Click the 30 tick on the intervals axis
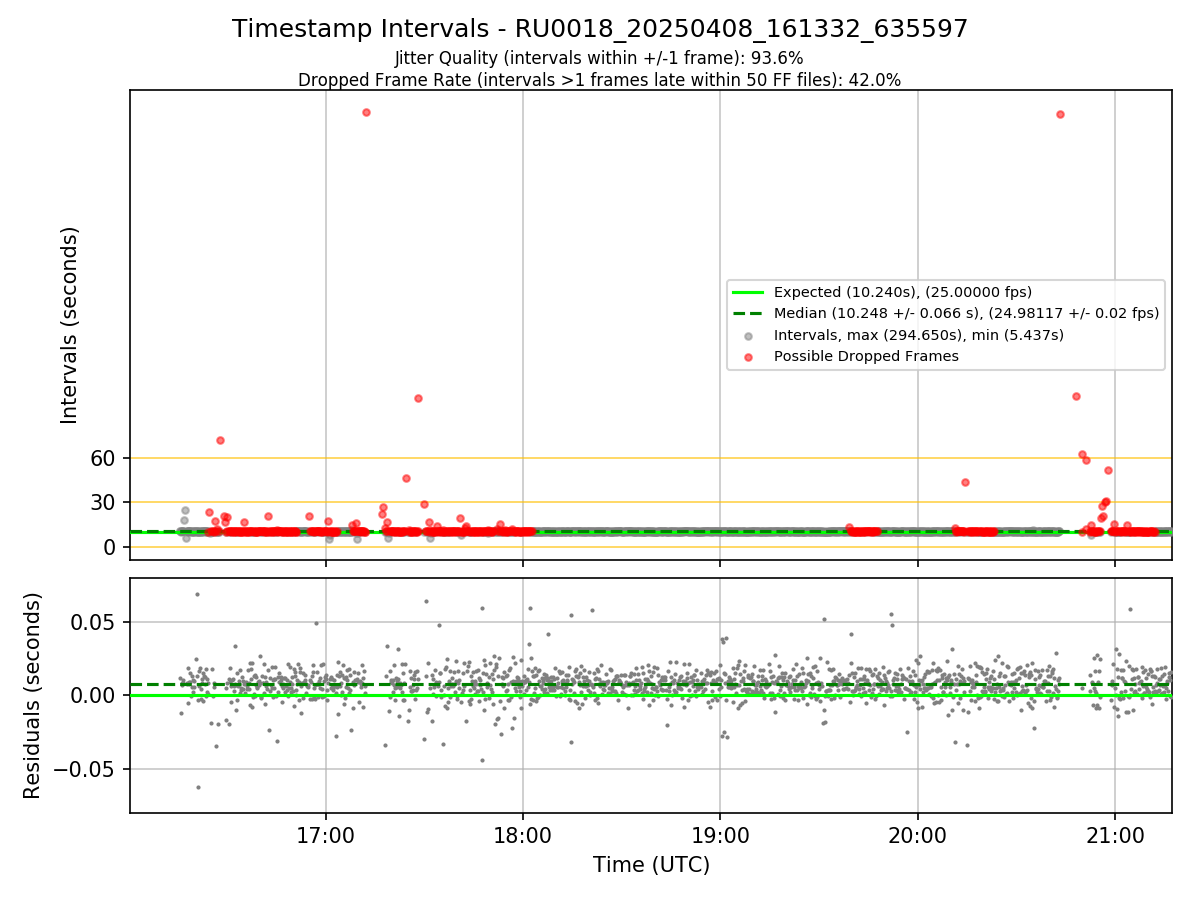The width and height of the screenshot is (1200, 900). [x=105, y=502]
